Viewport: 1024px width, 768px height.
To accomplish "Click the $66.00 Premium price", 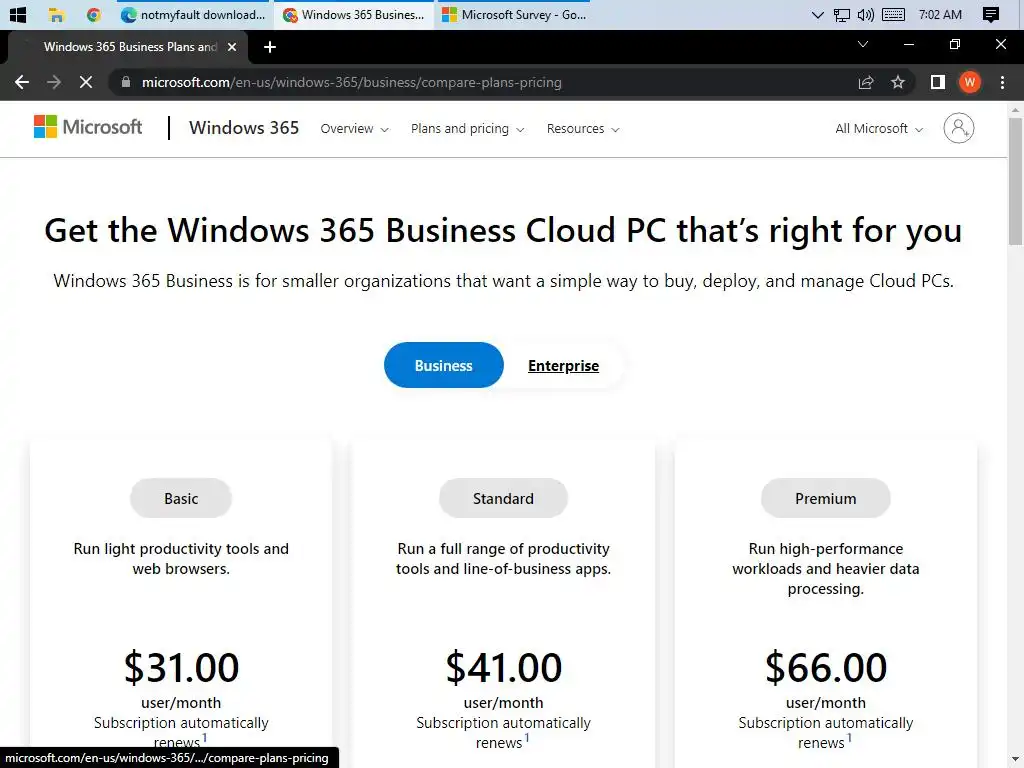I will click(825, 667).
